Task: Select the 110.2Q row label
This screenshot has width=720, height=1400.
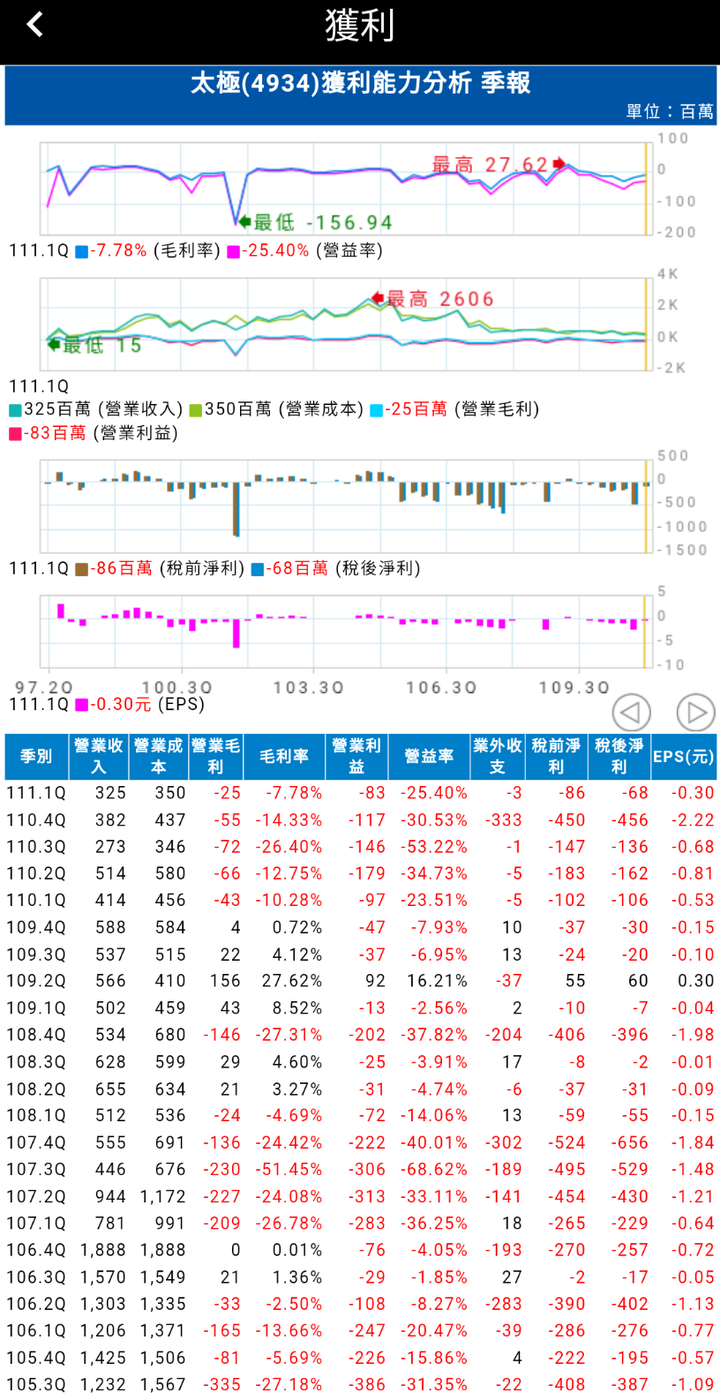Action: coord(36,874)
